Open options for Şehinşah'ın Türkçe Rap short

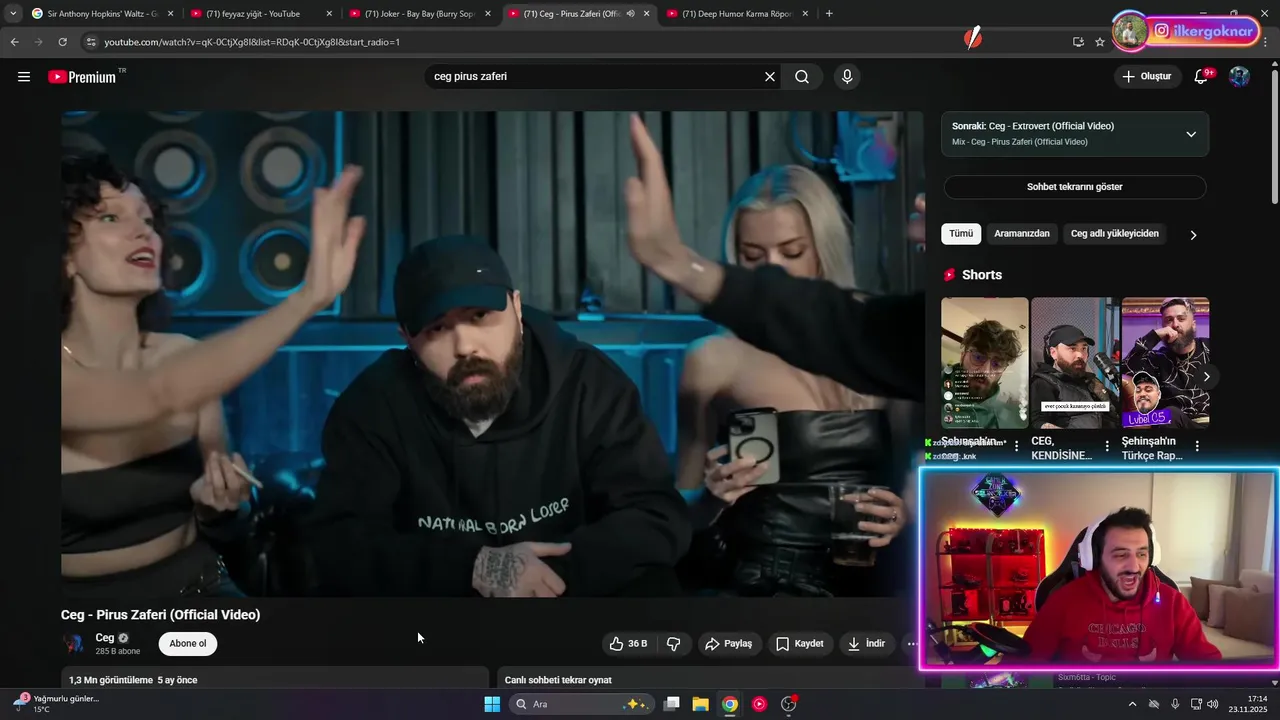point(1197,446)
